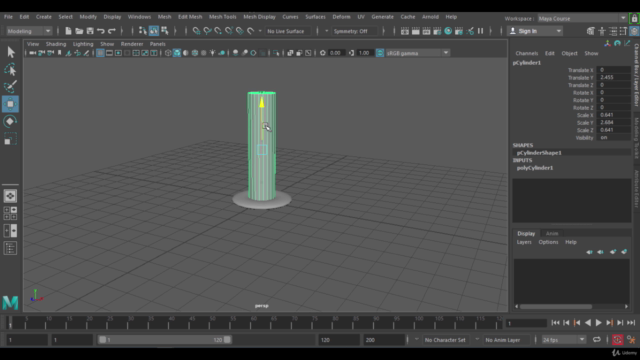Select the arrow Select tool
The height and width of the screenshot is (360, 640).
(x=11, y=52)
